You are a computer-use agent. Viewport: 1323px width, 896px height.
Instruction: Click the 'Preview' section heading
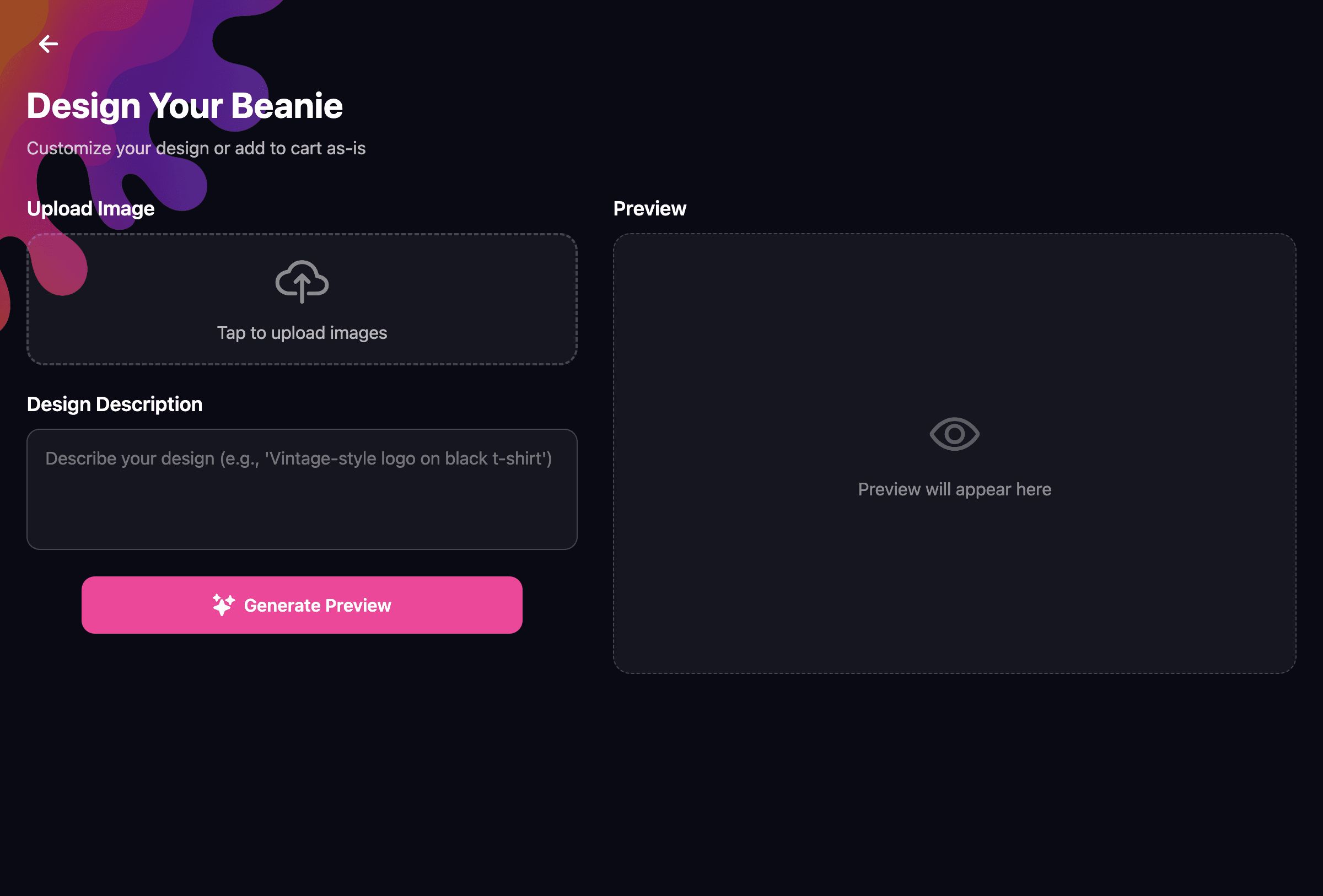pos(649,208)
